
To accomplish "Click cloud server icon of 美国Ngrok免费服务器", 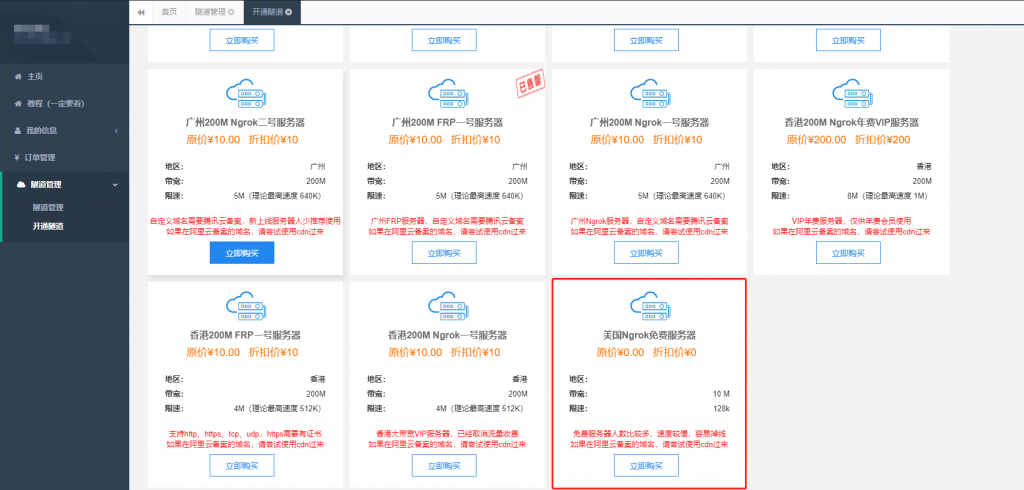I will coord(649,308).
